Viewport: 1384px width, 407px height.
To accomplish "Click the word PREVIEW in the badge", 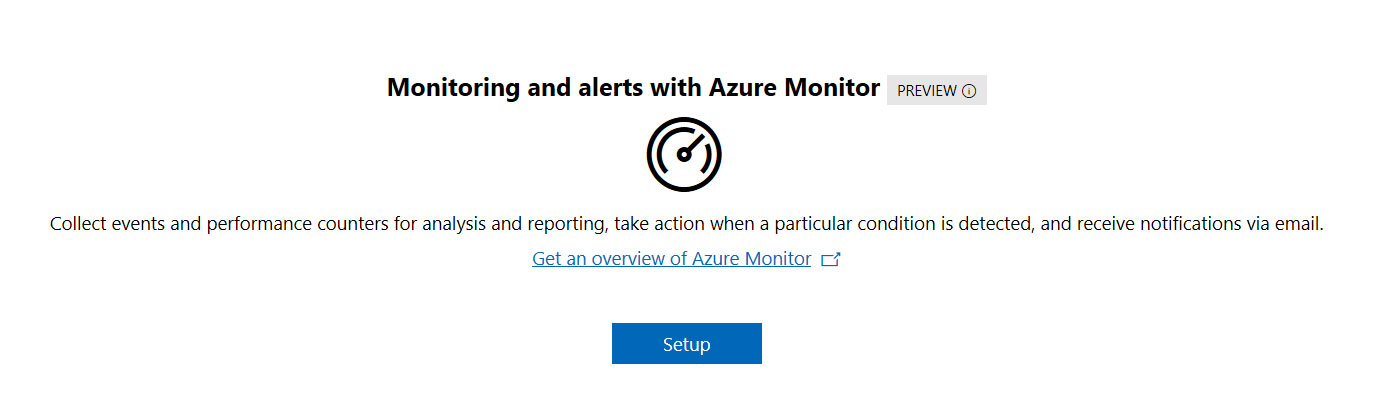I will (x=927, y=91).
